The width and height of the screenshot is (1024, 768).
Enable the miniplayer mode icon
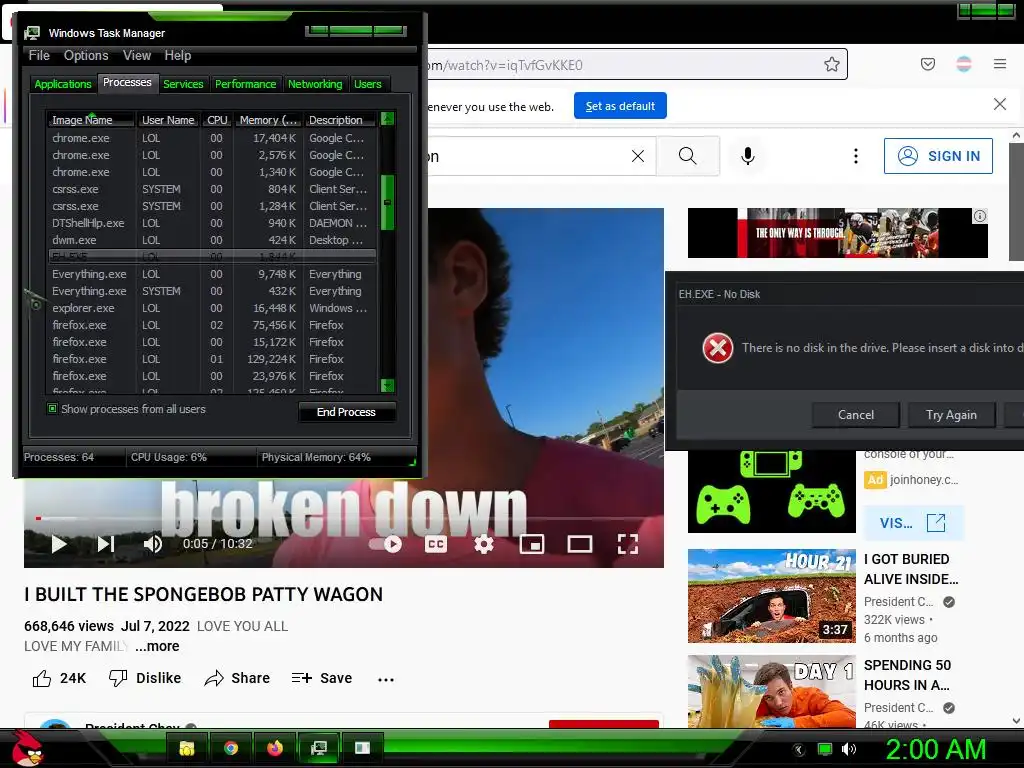(532, 544)
